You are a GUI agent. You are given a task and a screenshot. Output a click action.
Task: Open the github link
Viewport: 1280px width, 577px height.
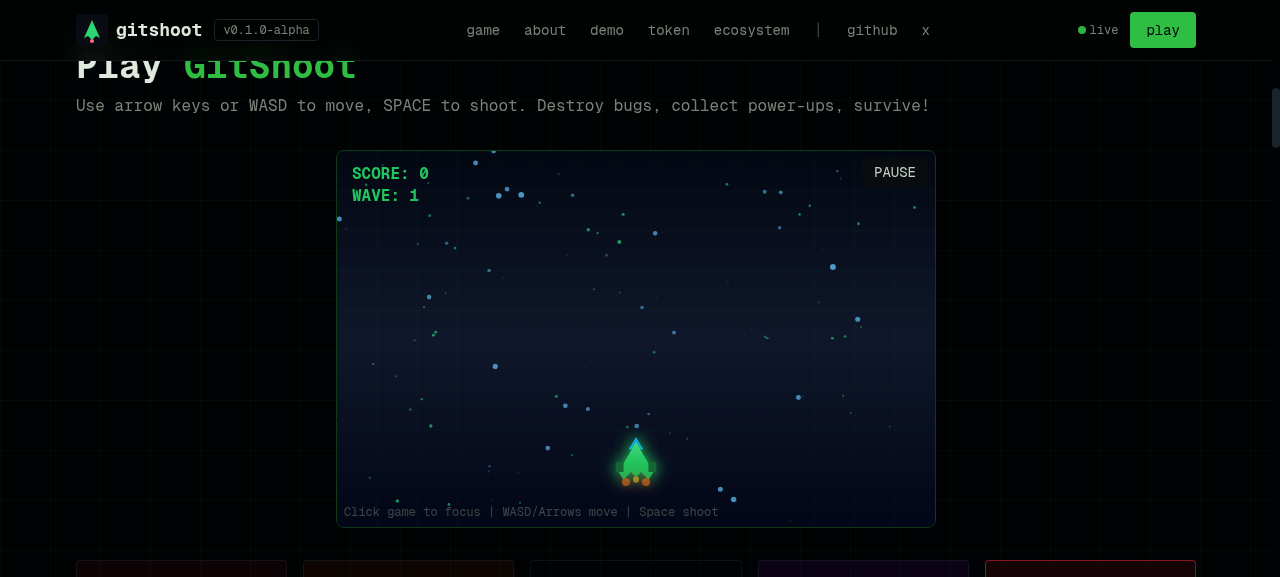coord(872,30)
